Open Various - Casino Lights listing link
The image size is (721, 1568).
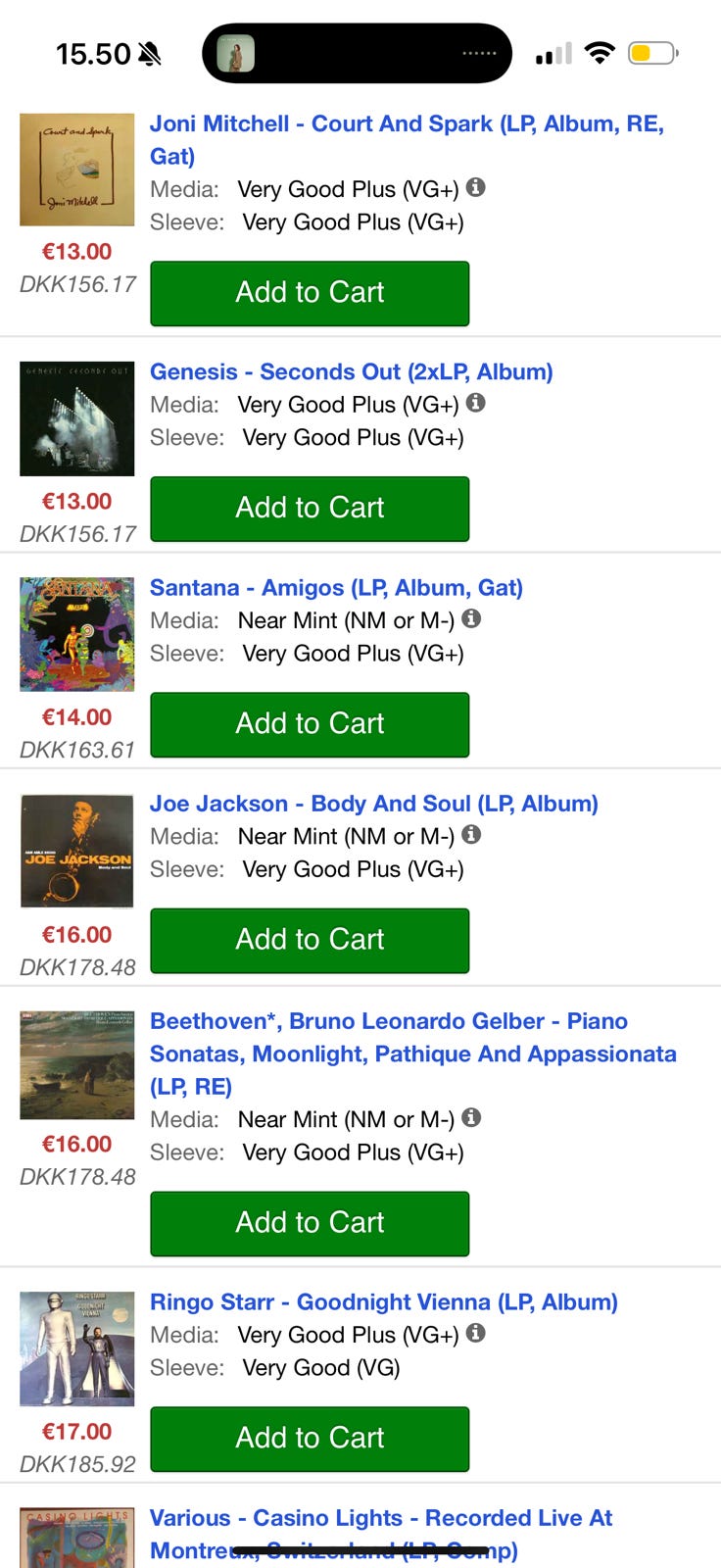380,1518
